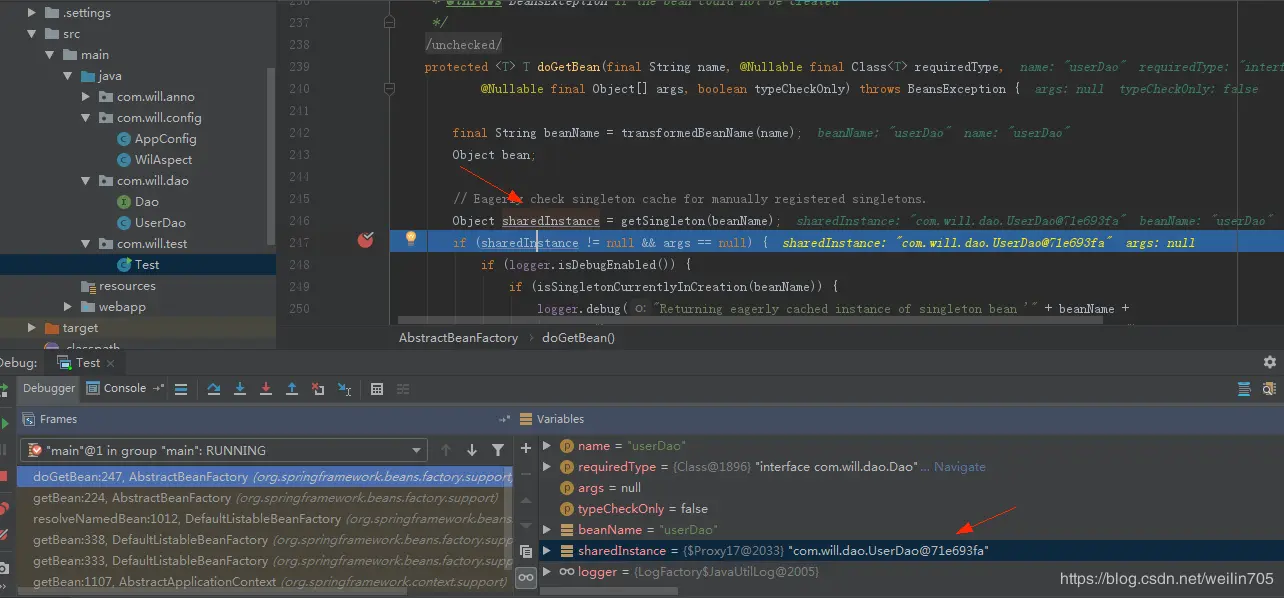Open Dao interface in project tree

[x=147, y=202]
